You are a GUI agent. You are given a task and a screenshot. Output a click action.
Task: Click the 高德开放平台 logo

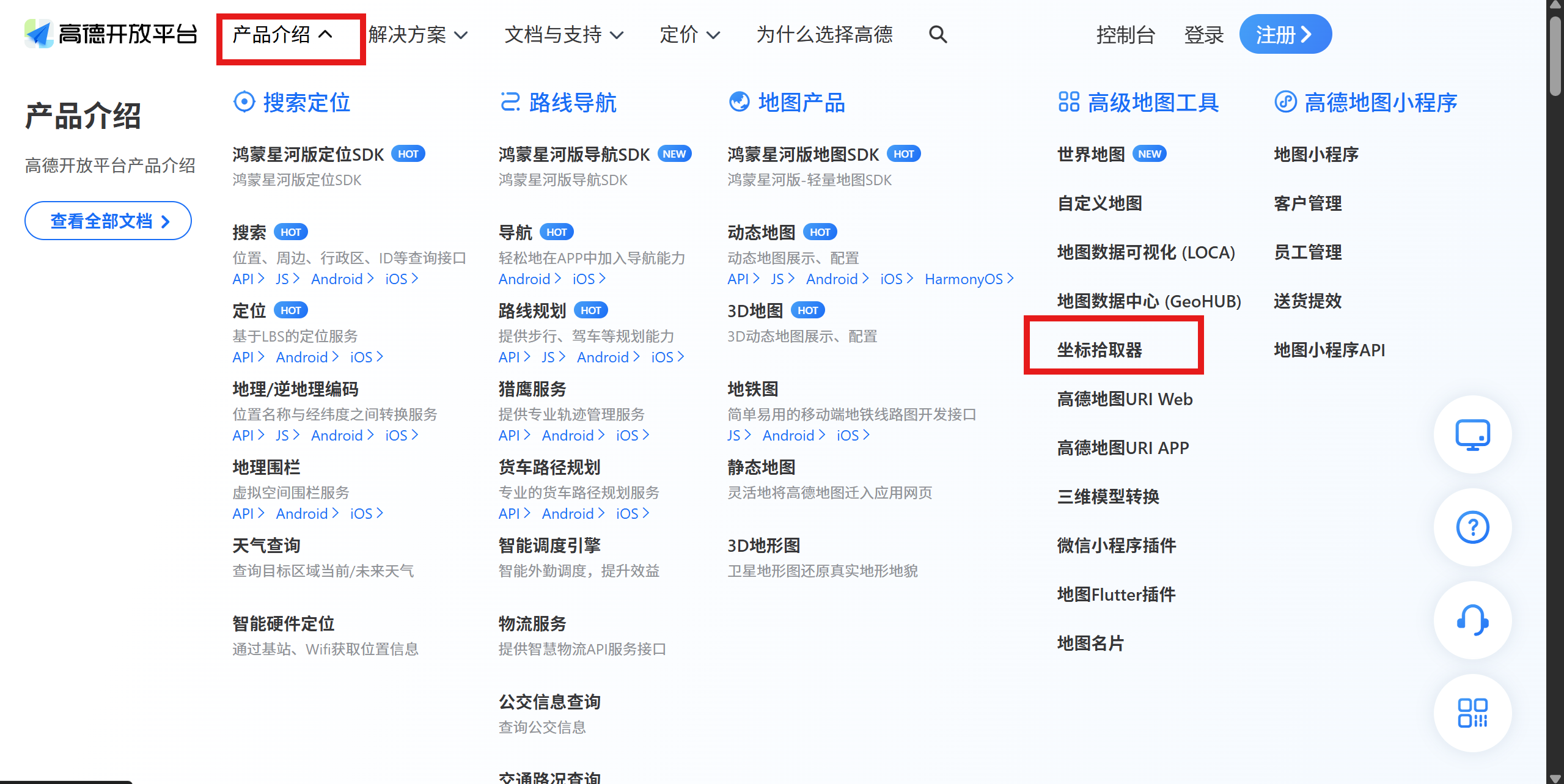[x=111, y=34]
